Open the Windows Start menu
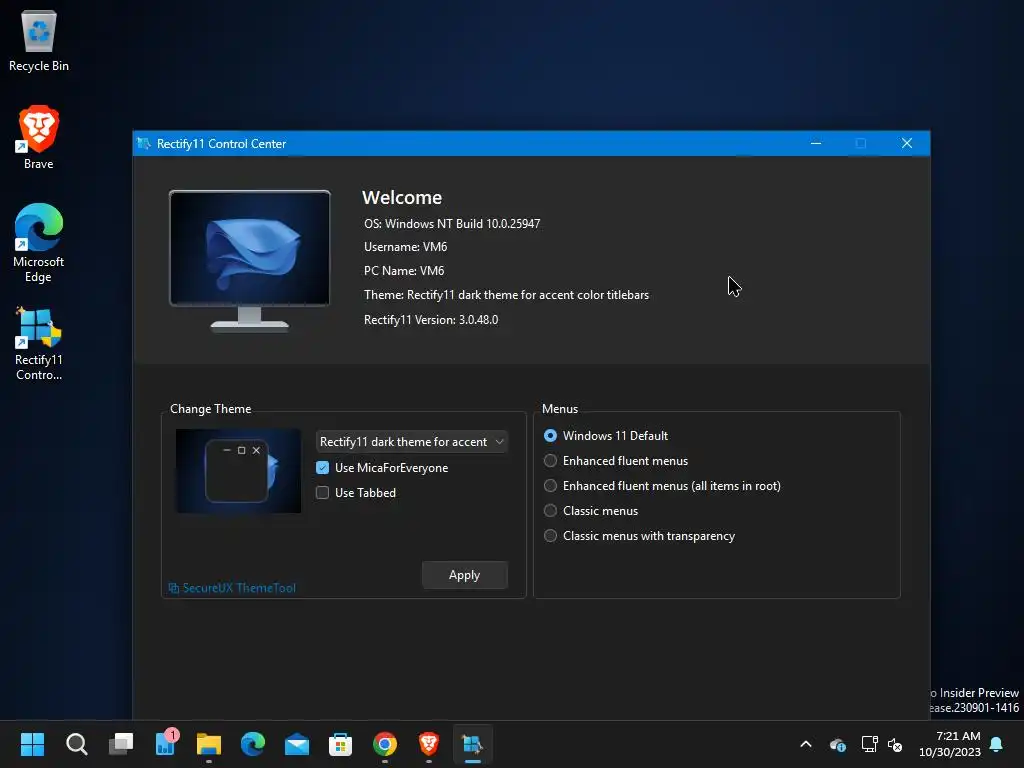Viewport: 1024px width, 768px height. tap(32, 744)
